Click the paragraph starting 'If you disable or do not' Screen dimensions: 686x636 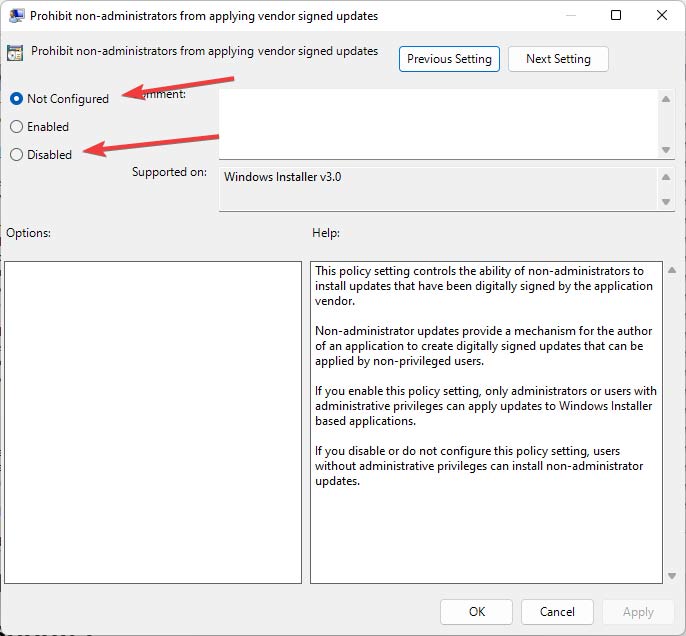(479, 465)
